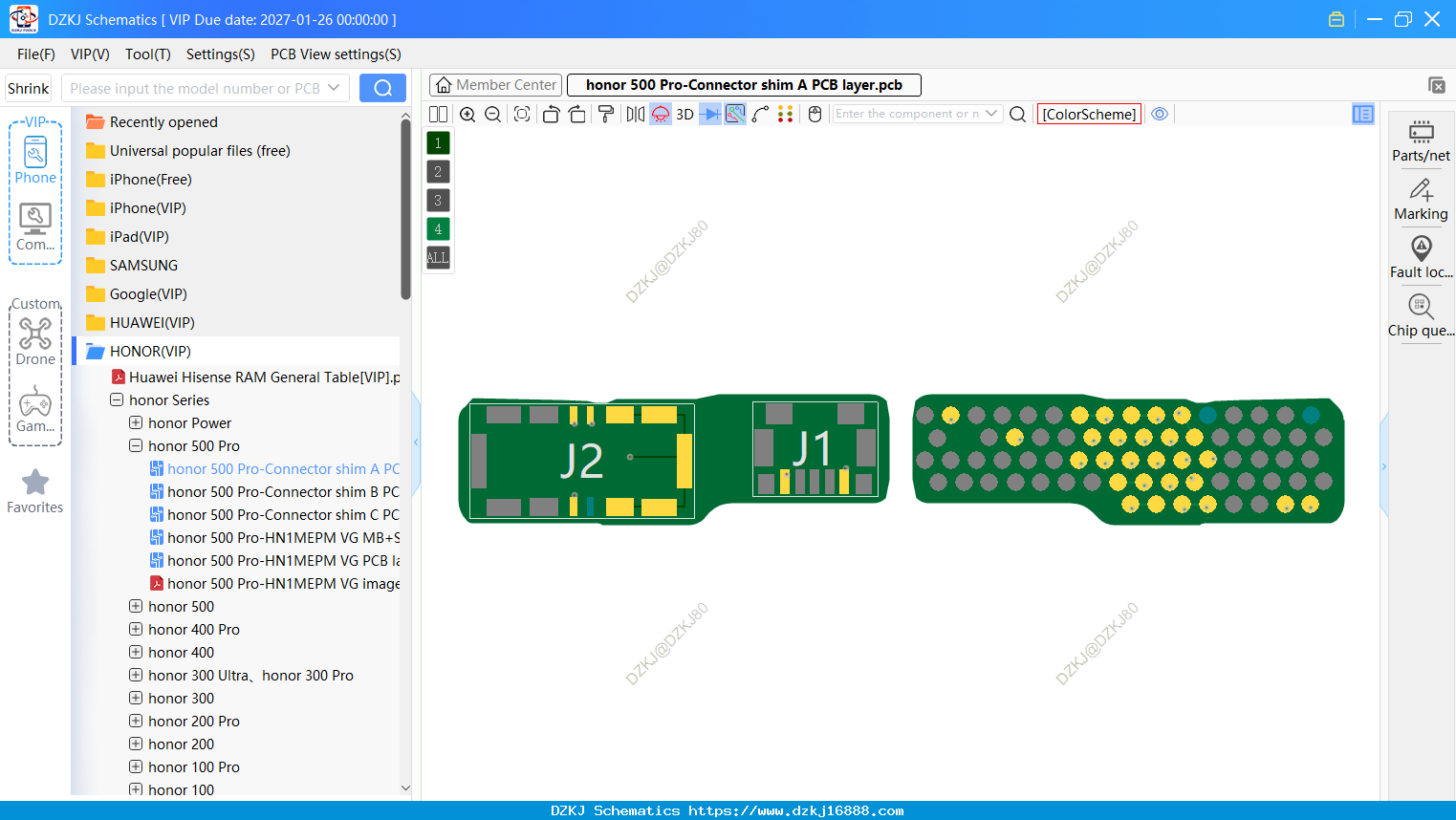Open the Settings(S) menu
This screenshot has width=1456, height=820.
pyautogui.click(x=221, y=54)
